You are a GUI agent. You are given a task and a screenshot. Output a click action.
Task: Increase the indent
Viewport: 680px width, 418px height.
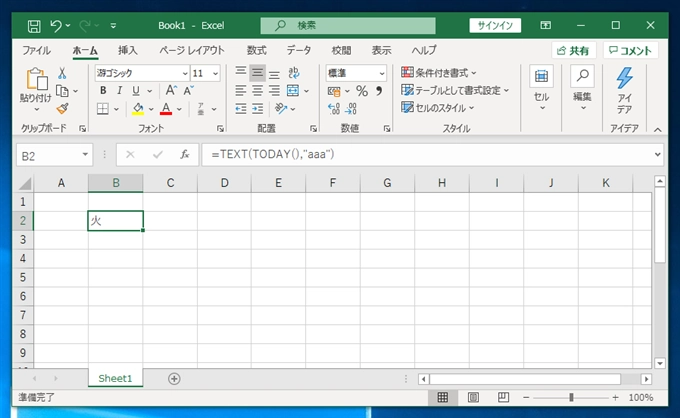click(258, 108)
